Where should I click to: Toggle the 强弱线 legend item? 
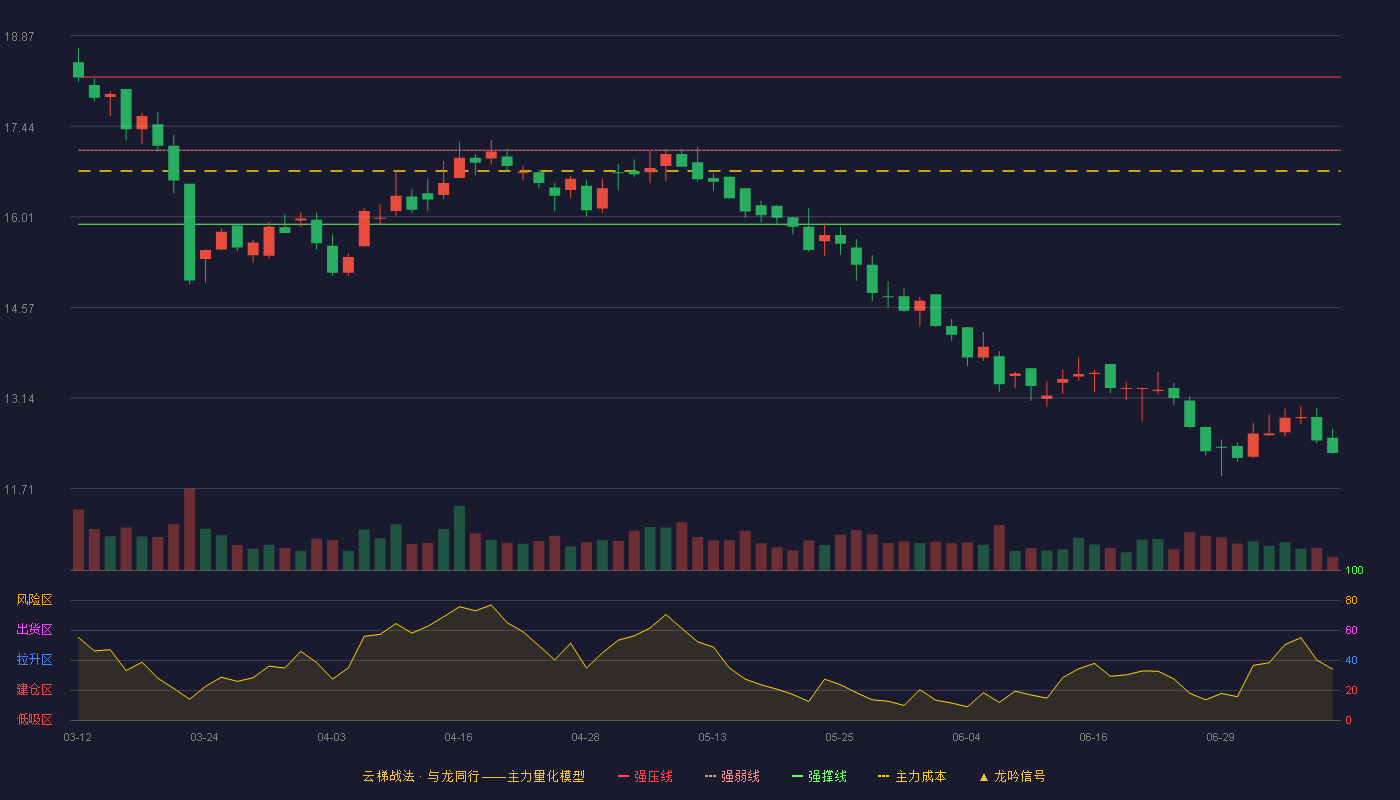[x=732, y=776]
